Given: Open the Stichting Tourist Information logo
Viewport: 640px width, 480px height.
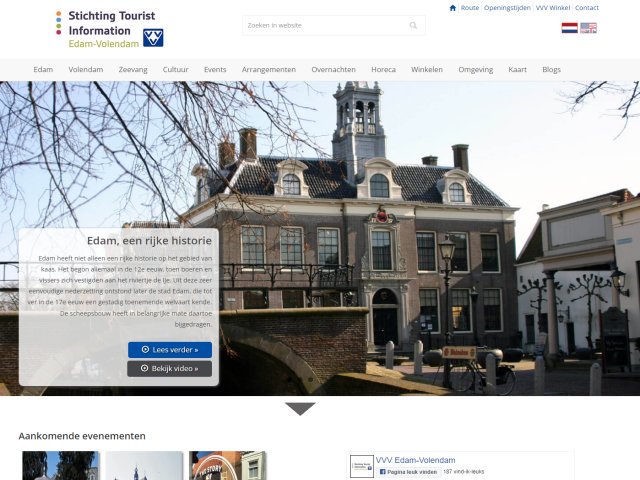Looking at the screenshot, I should tap(110, 29).
